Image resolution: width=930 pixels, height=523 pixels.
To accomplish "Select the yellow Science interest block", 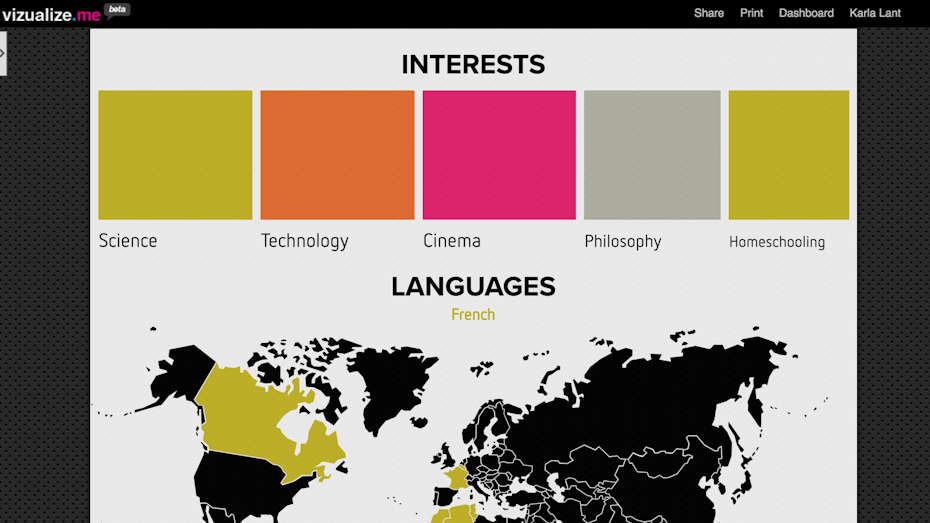I will 175,155.
